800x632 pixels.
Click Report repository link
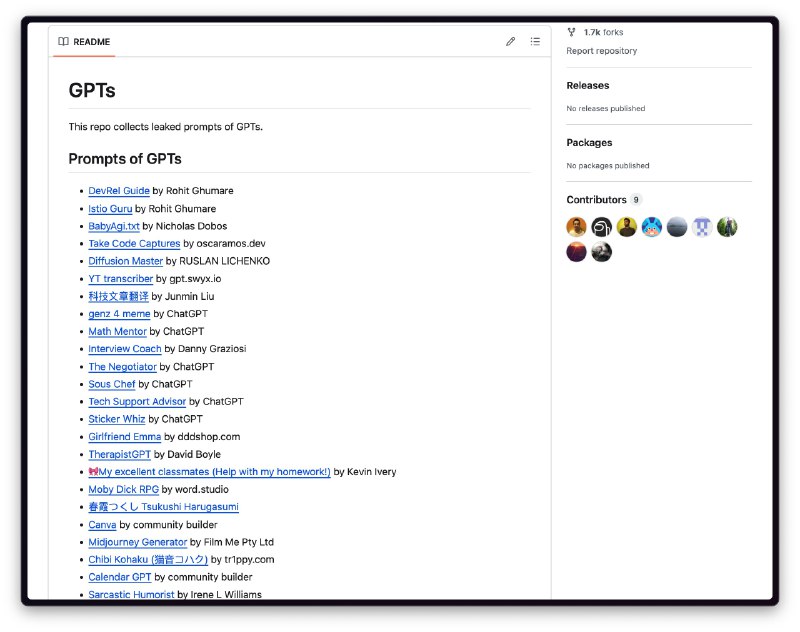point(602,51)
